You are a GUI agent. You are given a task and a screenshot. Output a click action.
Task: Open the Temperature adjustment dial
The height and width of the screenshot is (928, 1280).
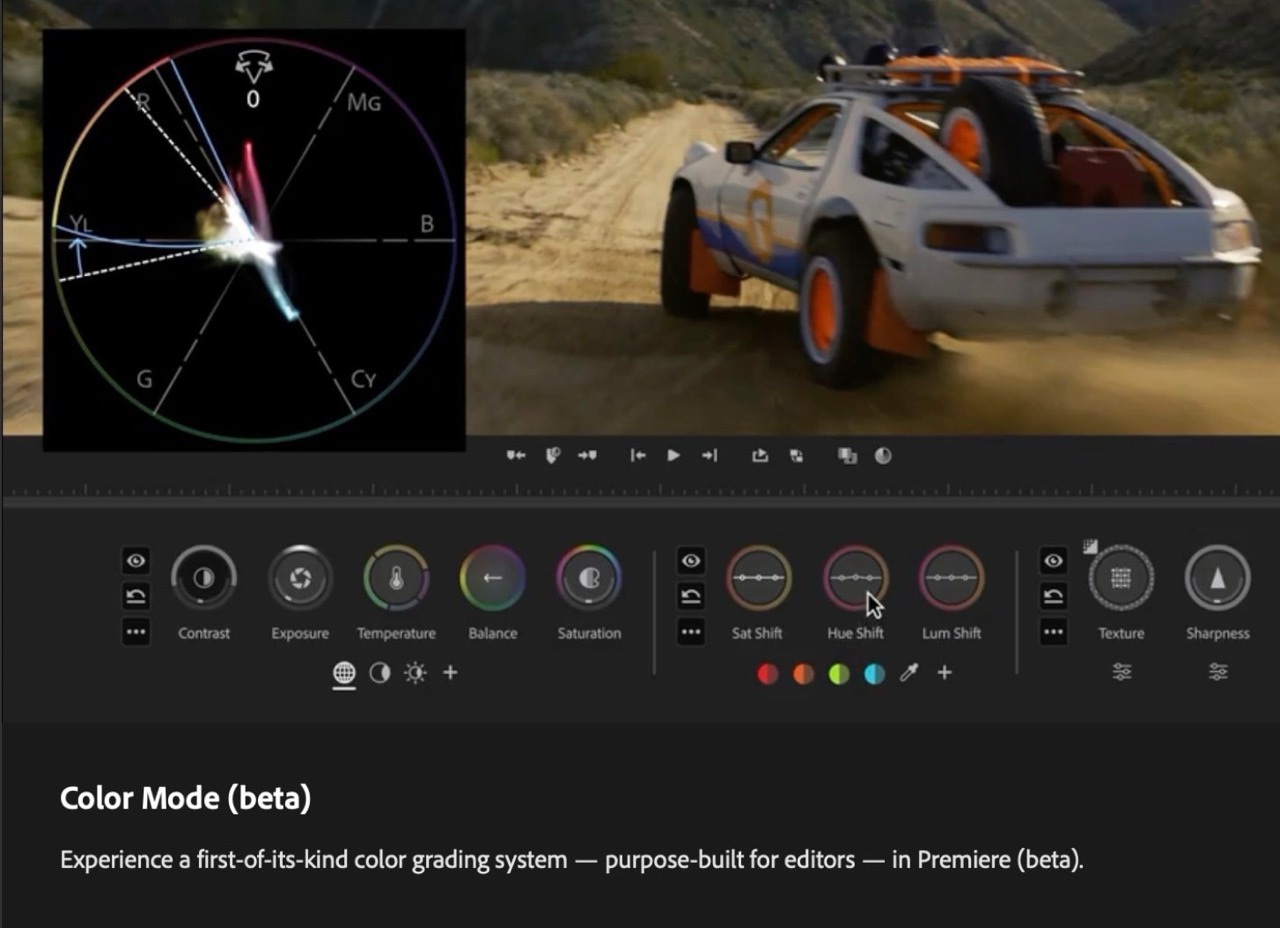coord(396,578)
